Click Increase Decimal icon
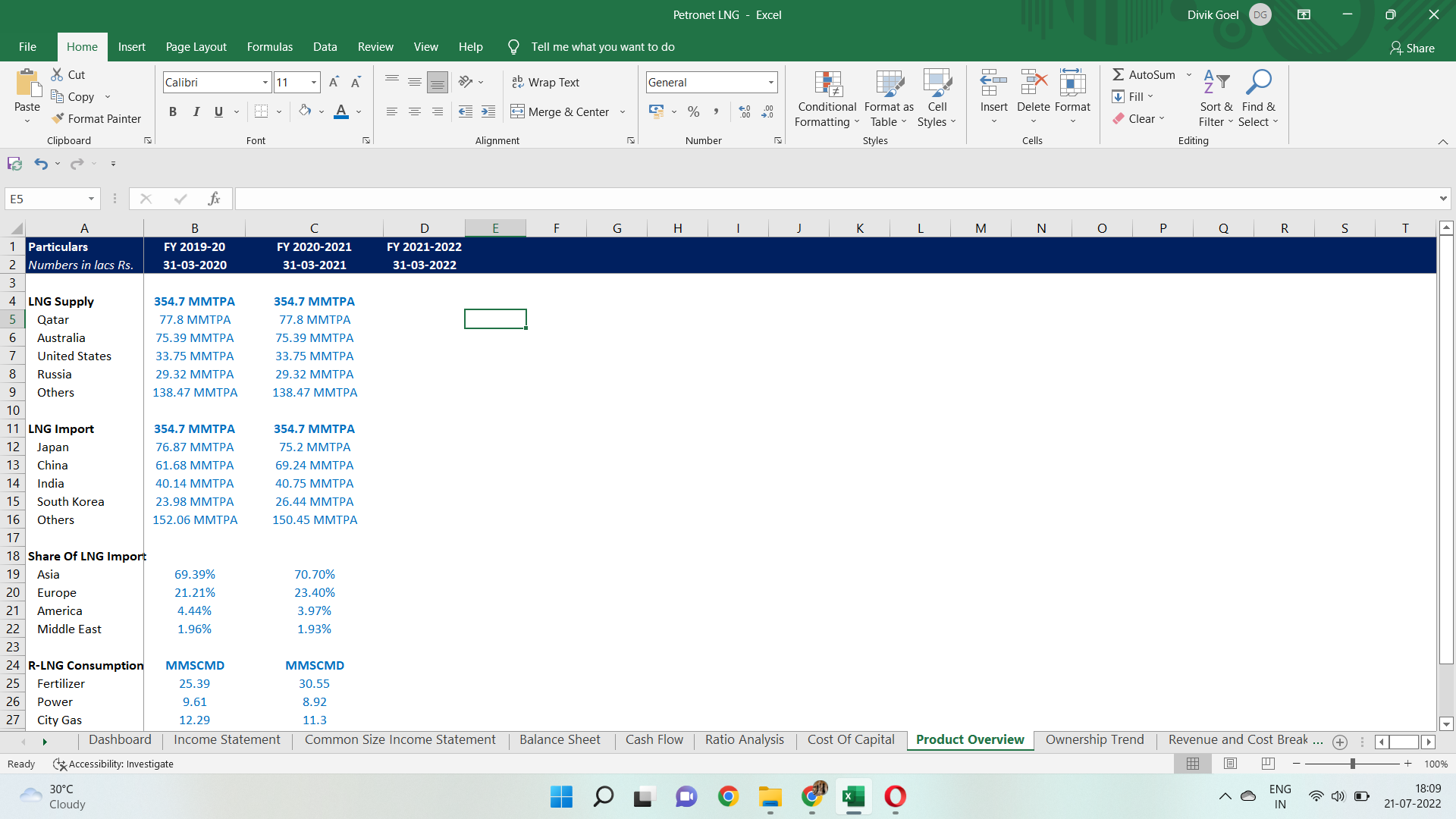1456x819 pixels. tap(745, 111)
